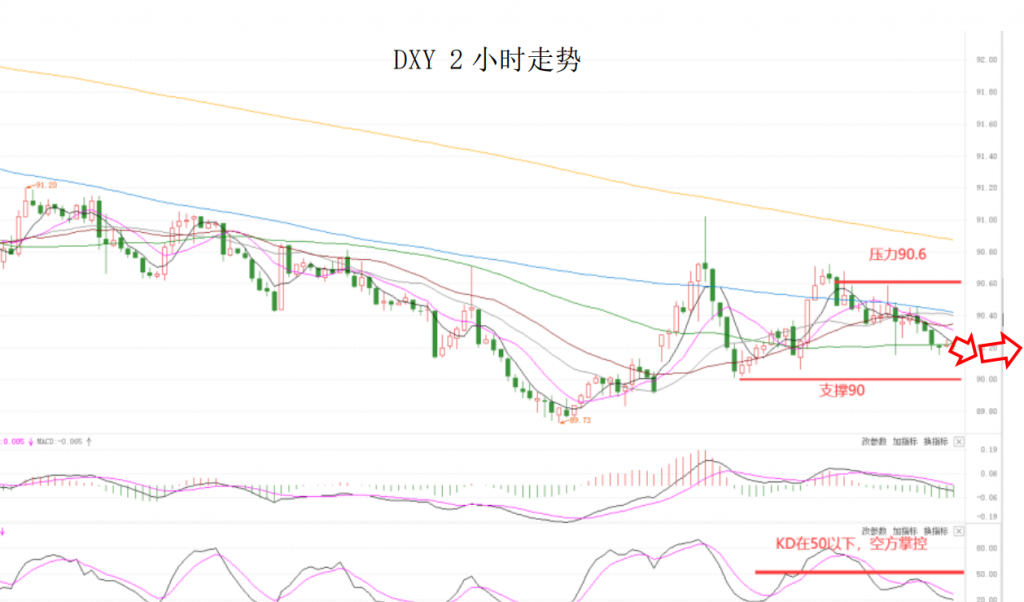This screenshot has width=1024, height=602.
Task: Click the MACD:-0.065 readout text
Action: pos(59,442)
